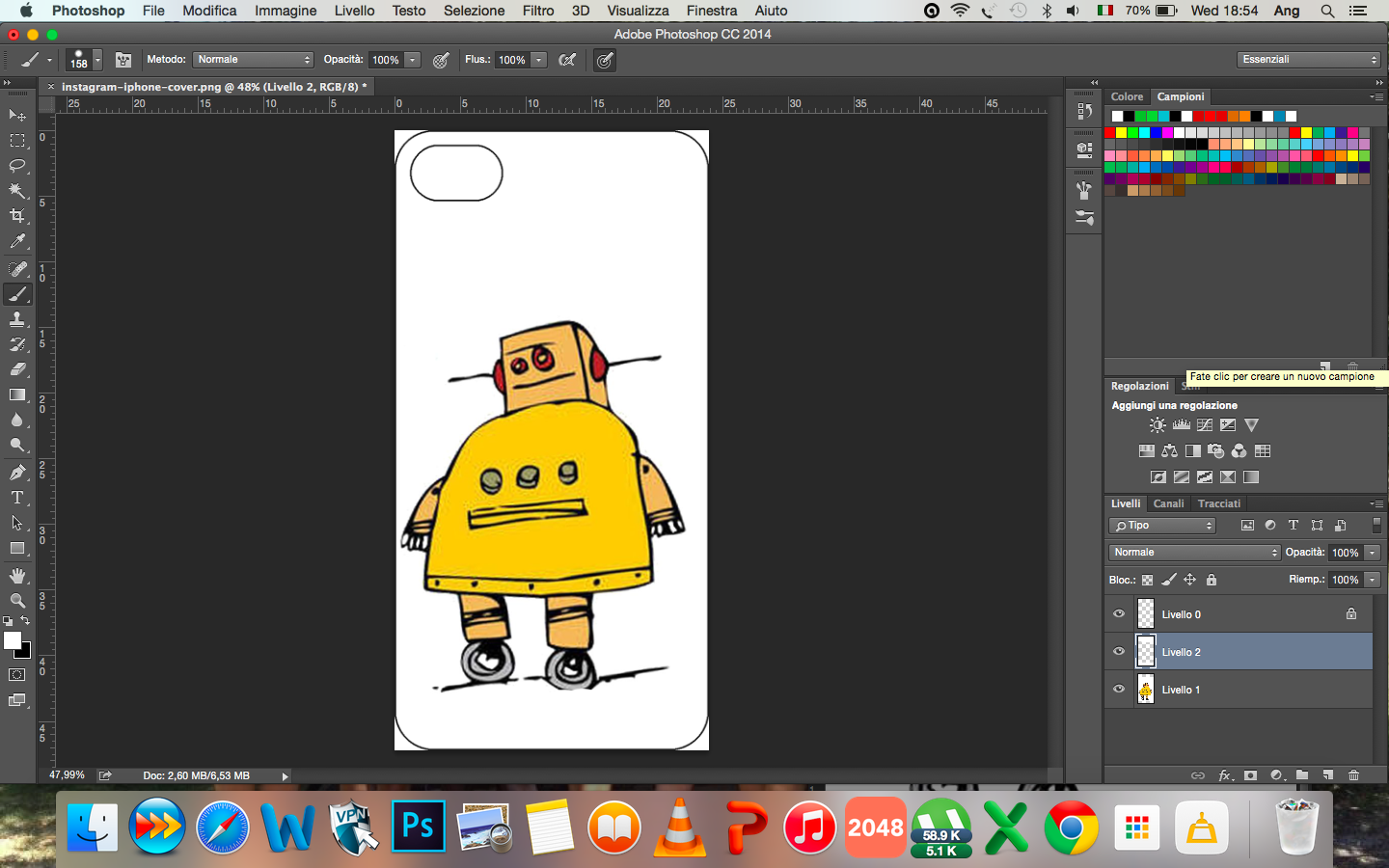Viewport: 1389px width, 868px height.
Task: Select the Lasso tool
Action: coord(17,166)
